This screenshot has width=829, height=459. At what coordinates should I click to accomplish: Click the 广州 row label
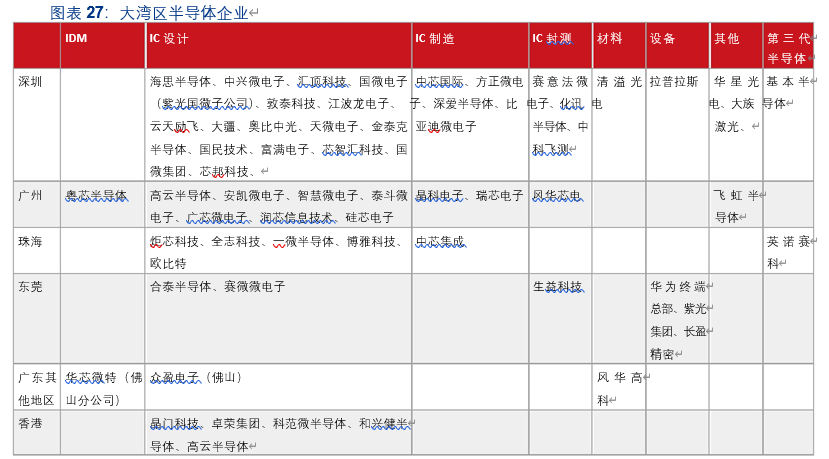[30, 196]
